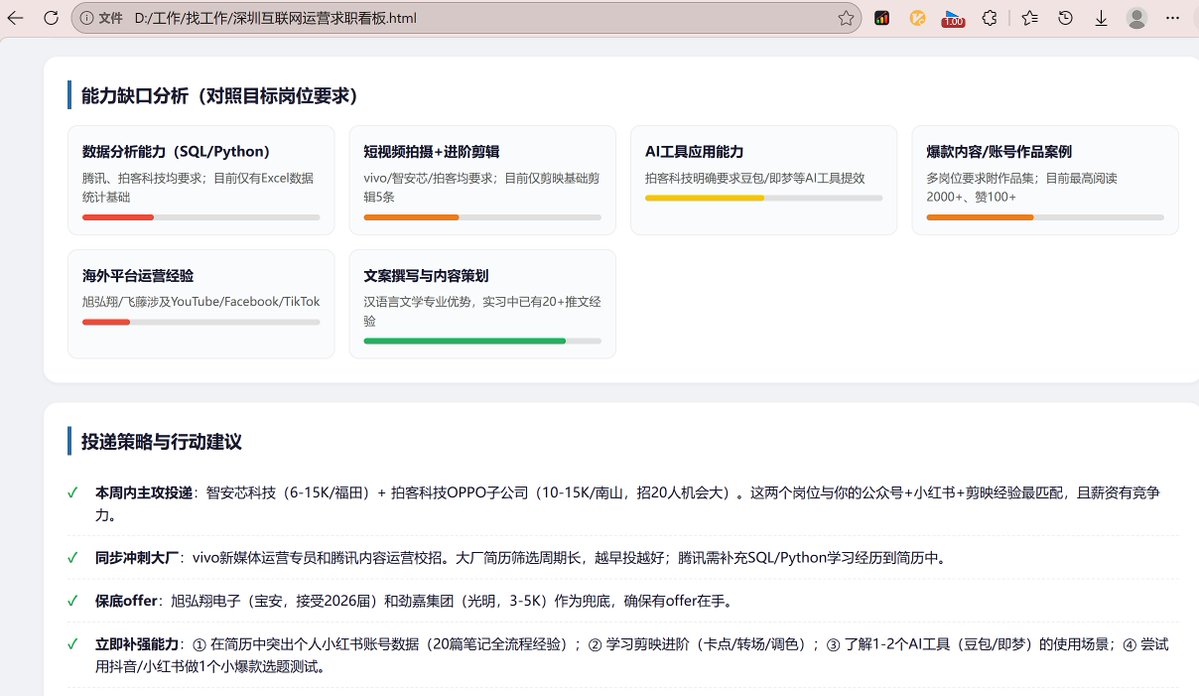
Task: Click the 能力缺口分析 section heading
Action: coord(219,96)
